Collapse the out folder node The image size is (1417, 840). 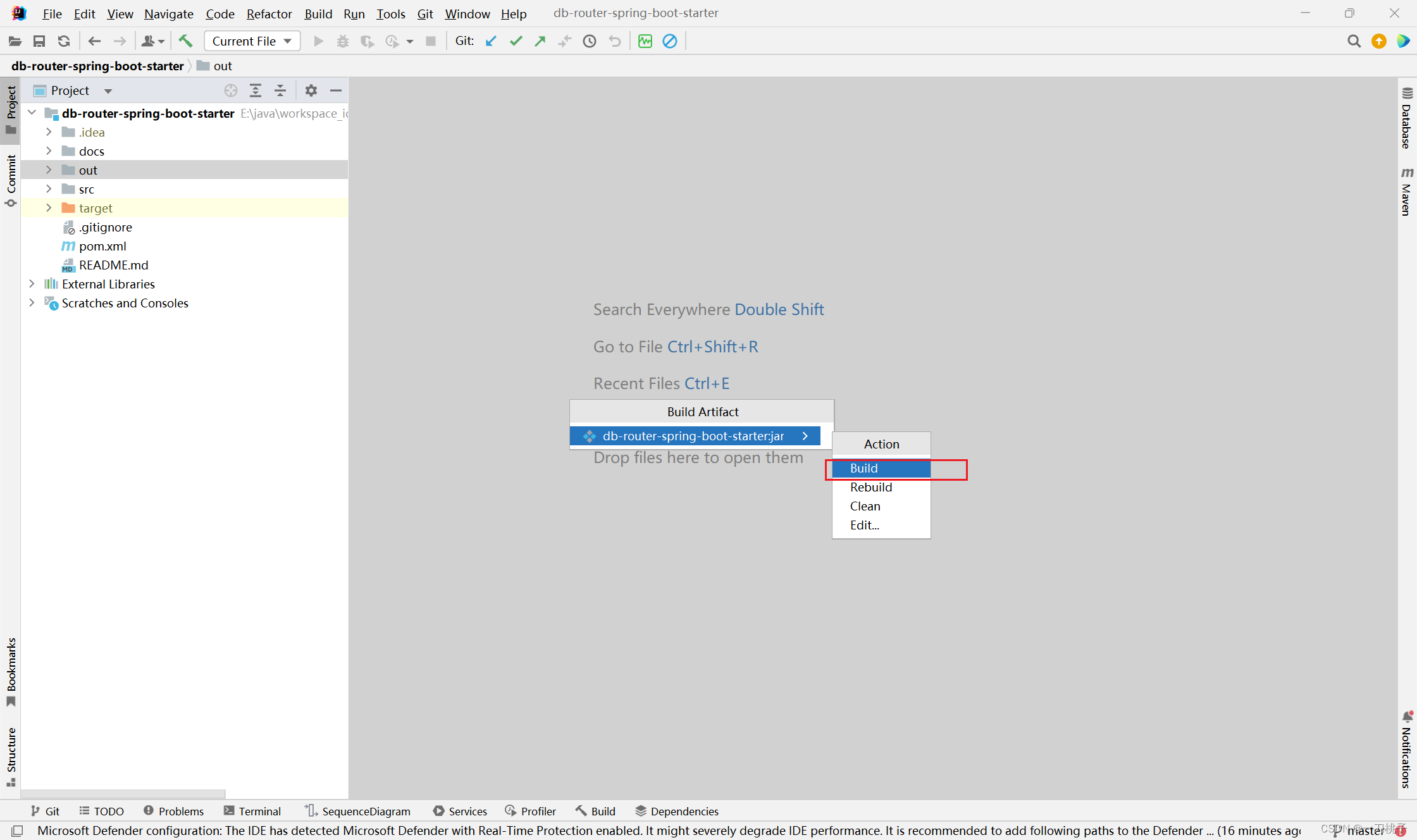[49, 170]
